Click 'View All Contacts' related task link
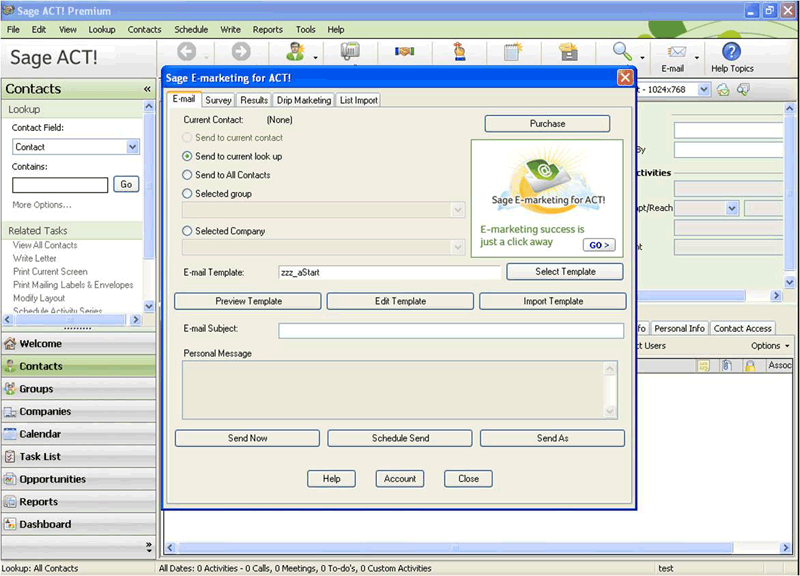The width and height of the screenshot is (800, 576). tap(45, 245)
